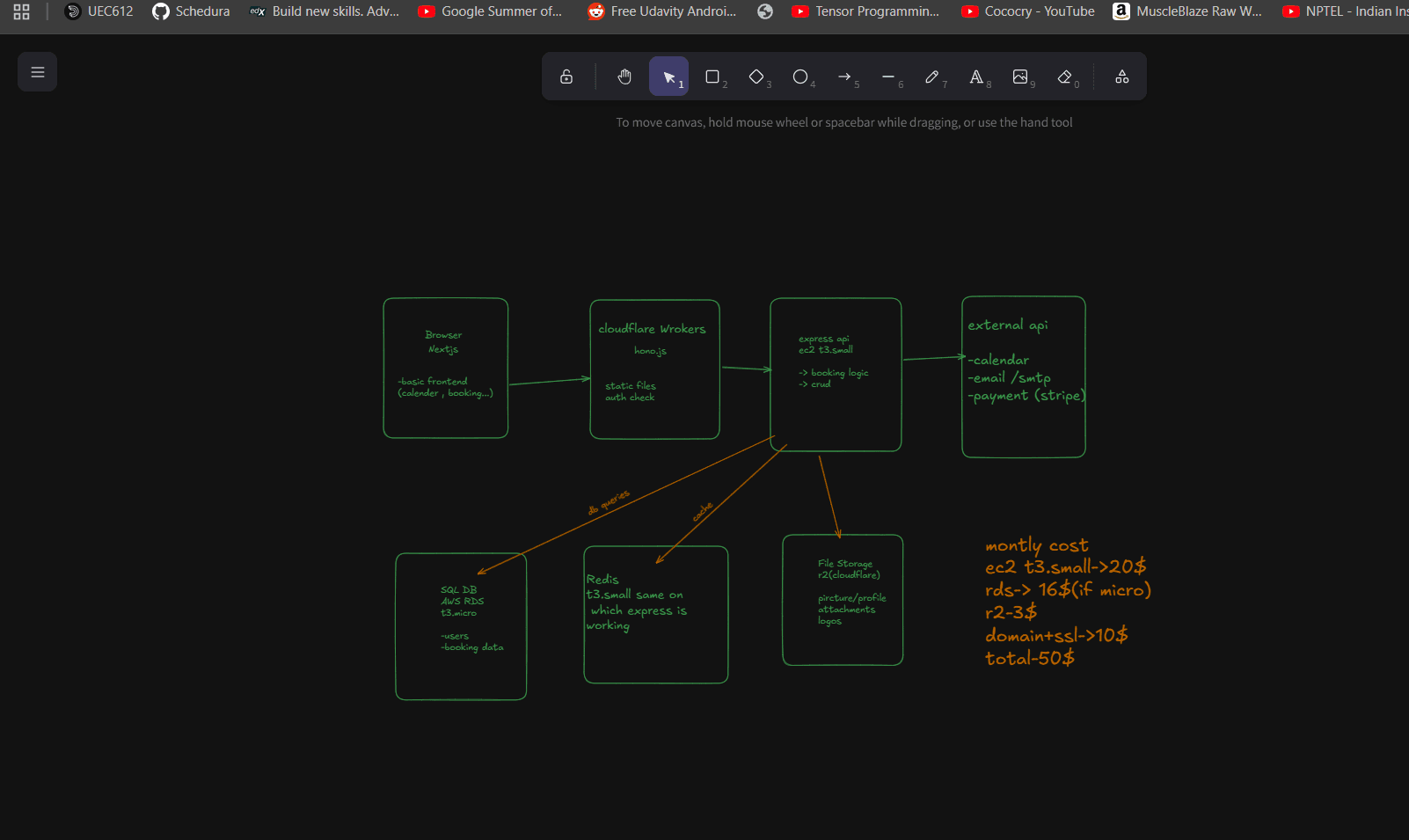Select the Line tool
Viewport: 1409px width, 840px height.
click(889, 77)
